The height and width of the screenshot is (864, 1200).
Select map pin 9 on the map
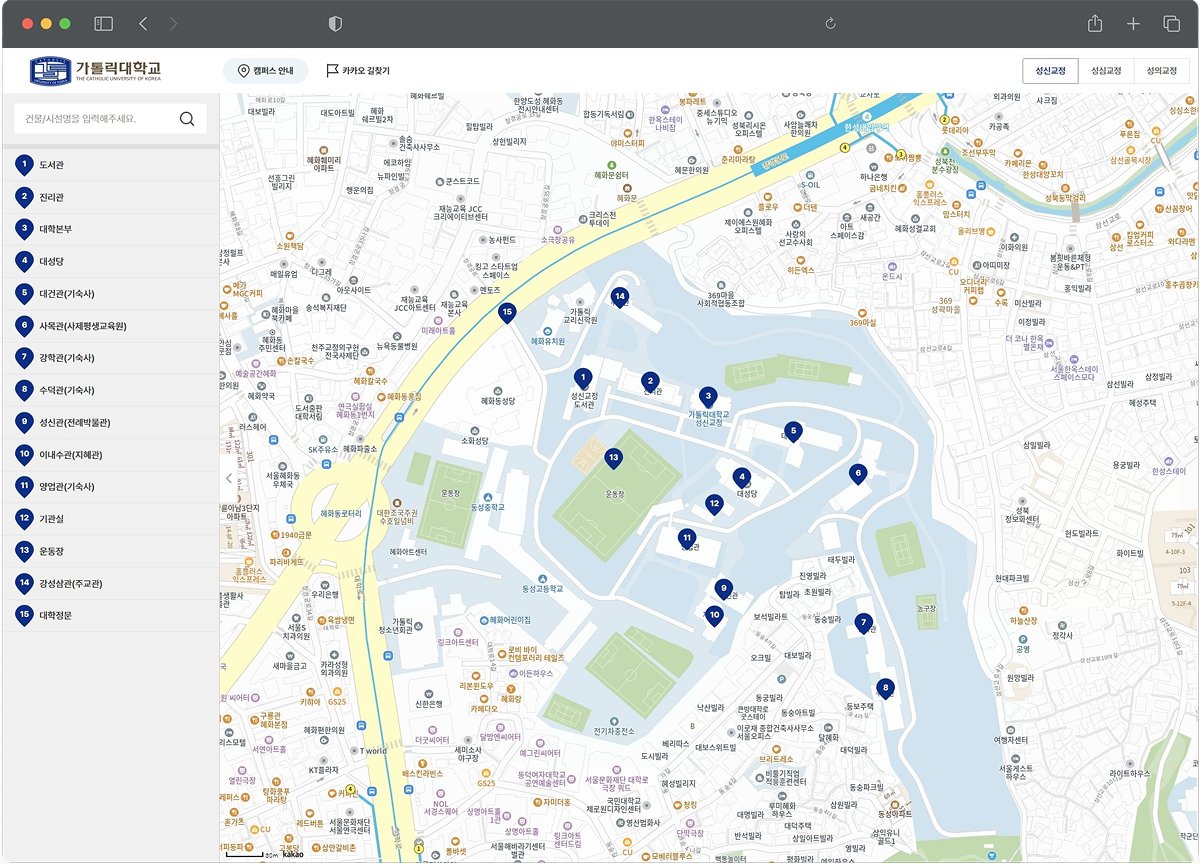pyautogui.click(x=723, y=589)
